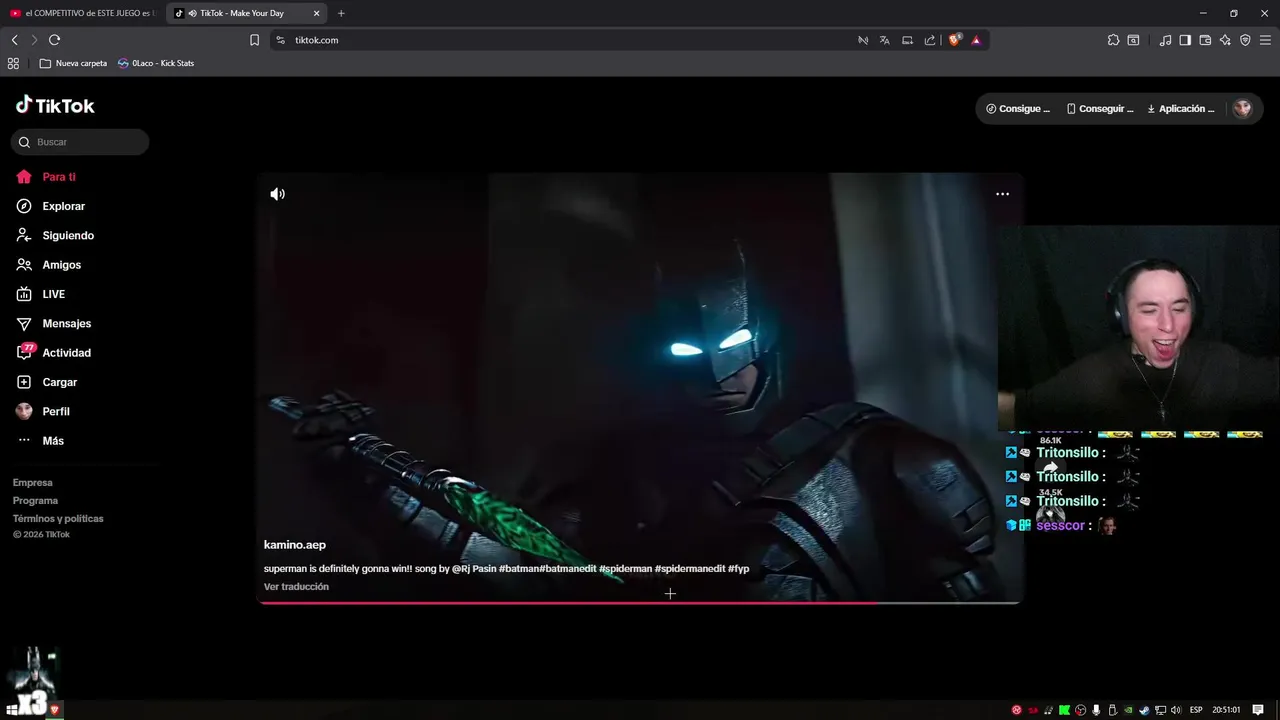Open the profile avatar menu at top right

1242,109
